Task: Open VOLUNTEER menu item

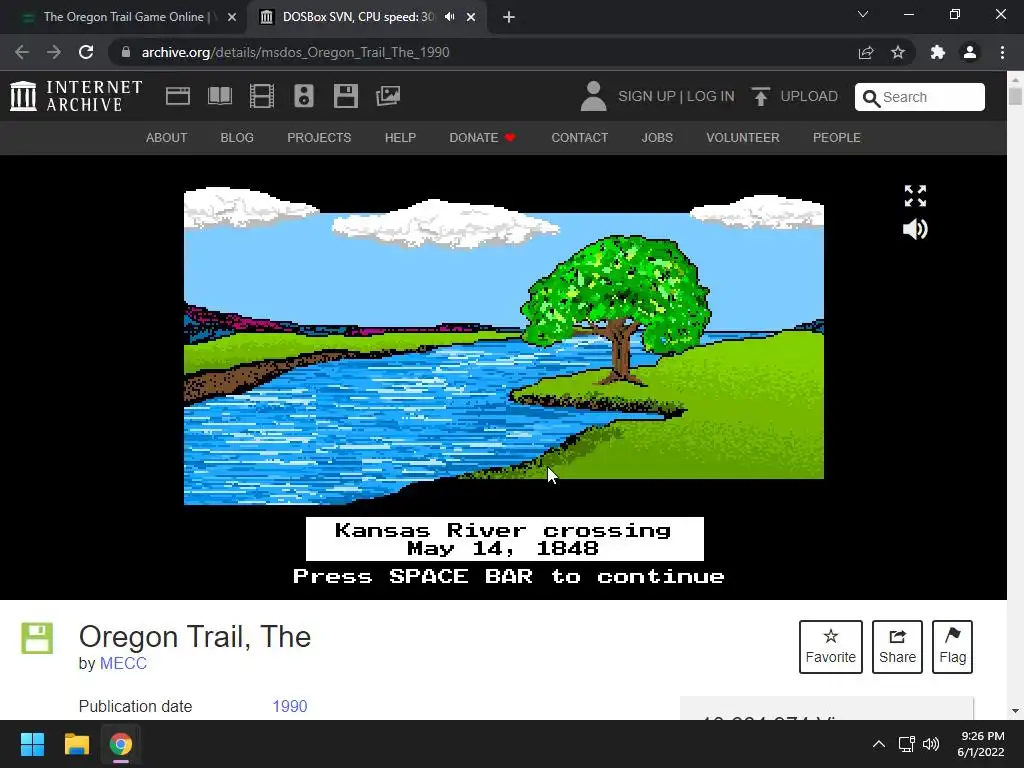Action: (743, 138)
